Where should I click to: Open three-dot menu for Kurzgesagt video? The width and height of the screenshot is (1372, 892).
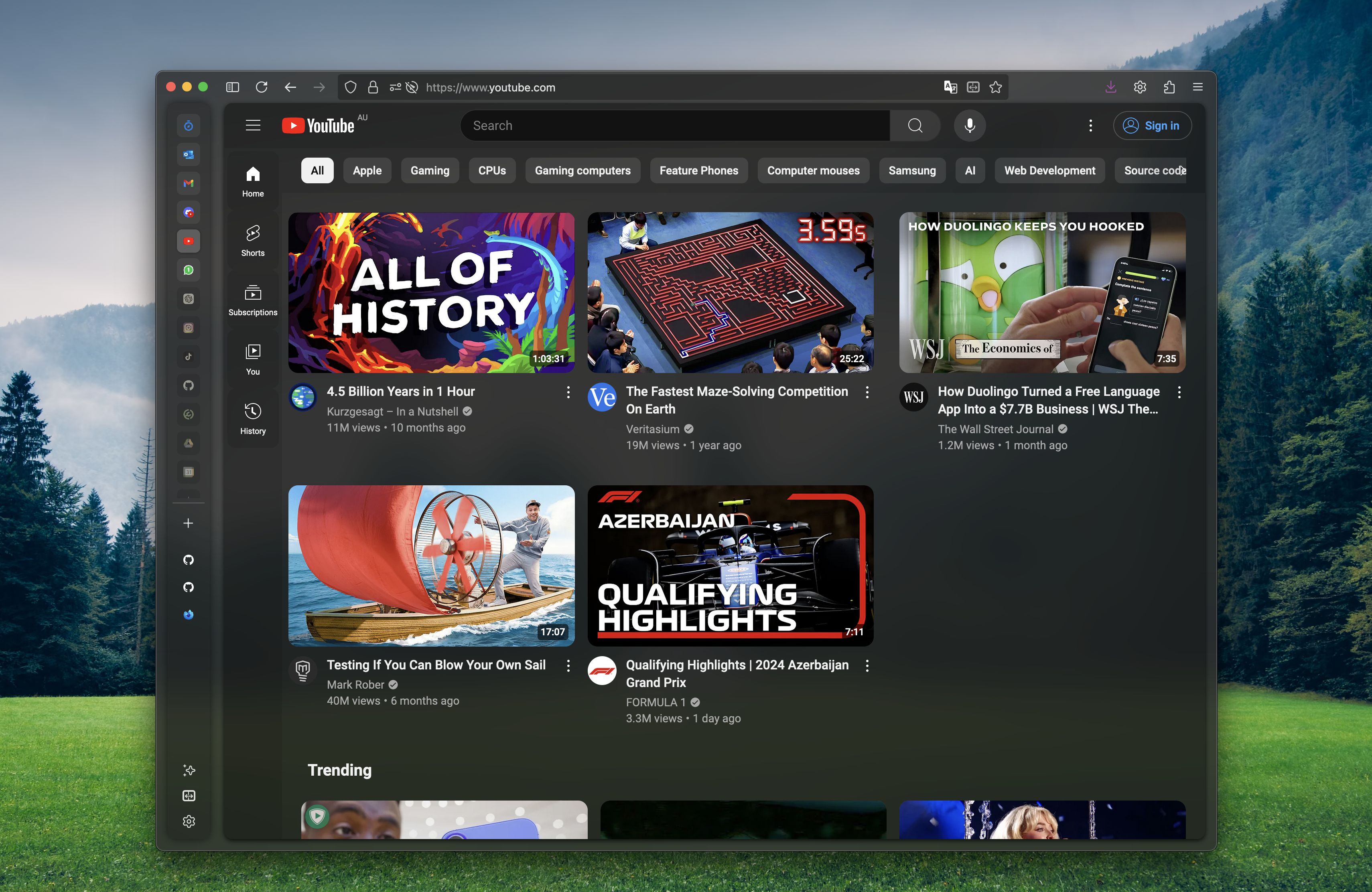566,392
